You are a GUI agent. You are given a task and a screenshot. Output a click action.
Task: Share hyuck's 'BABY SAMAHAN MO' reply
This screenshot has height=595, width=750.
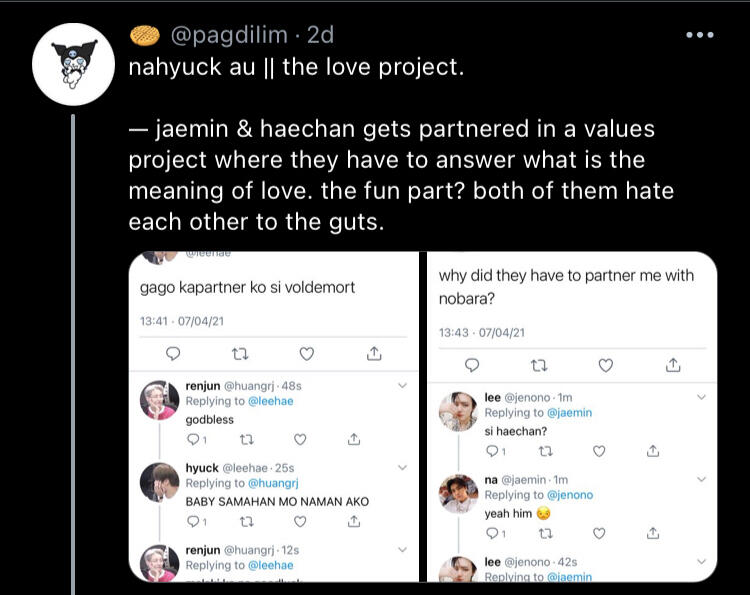(x=353, y=520)
